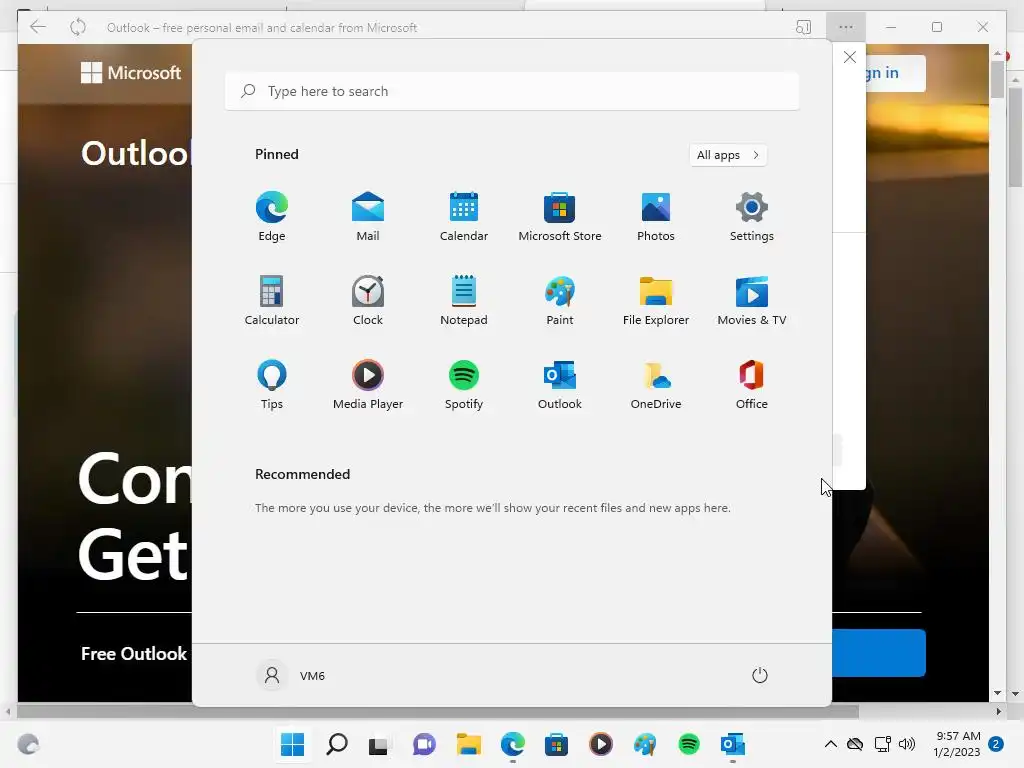
Task: Open the three-dot menu in Outlook window
Action: 846,27
